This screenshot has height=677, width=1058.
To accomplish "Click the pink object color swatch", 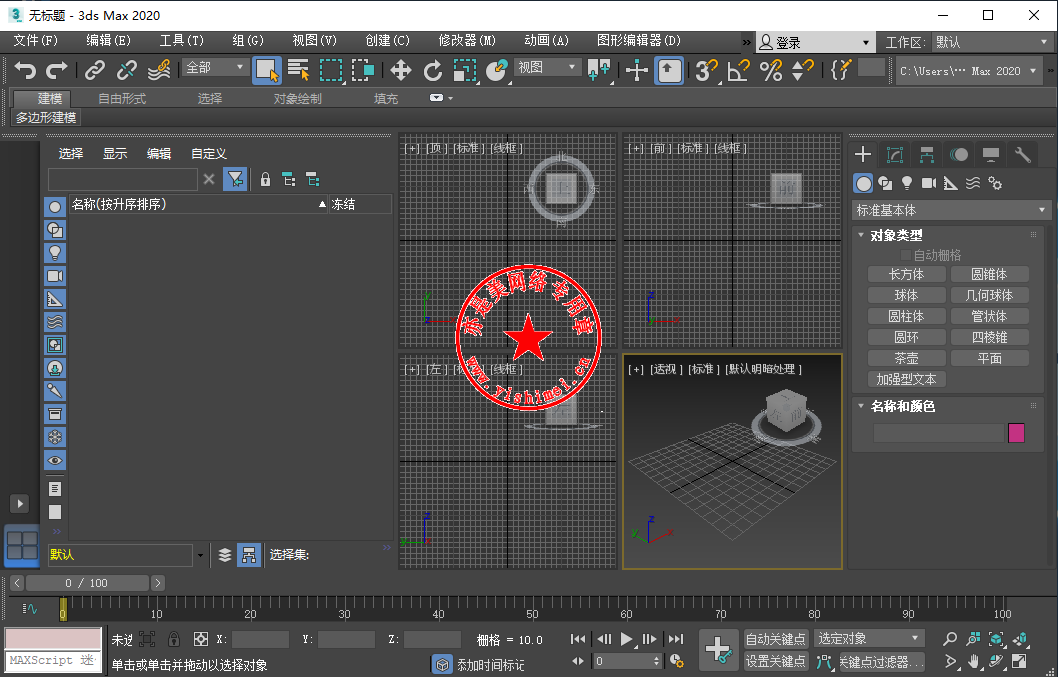I will click(1016, 433).
